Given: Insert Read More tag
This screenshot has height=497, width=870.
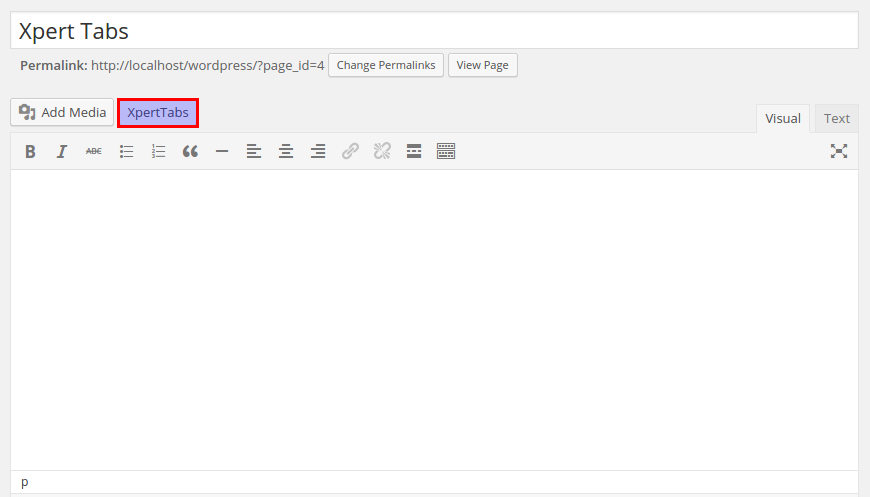Looking at the screenshot, I should tap(414, 151).
